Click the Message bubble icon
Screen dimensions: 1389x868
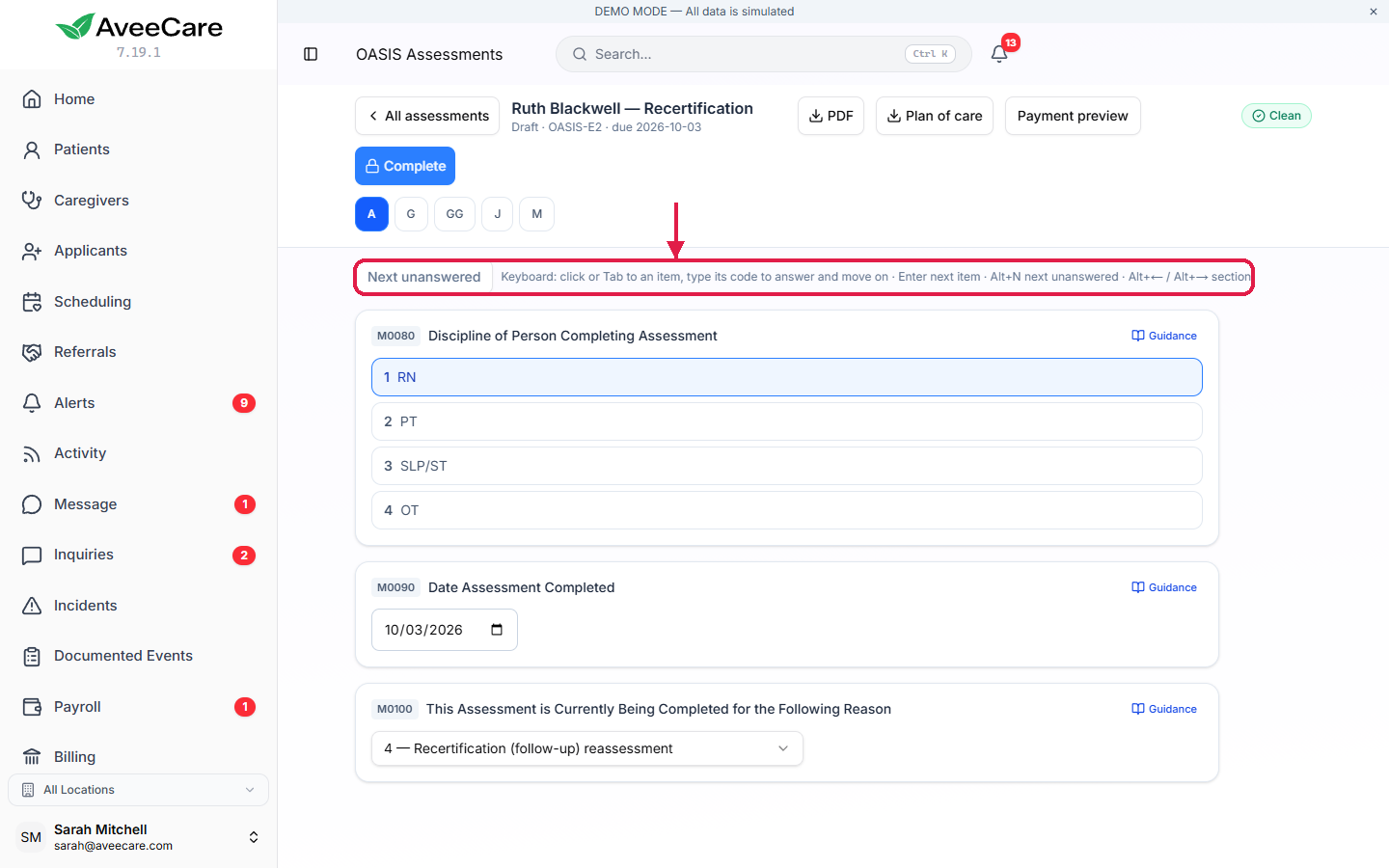pyautogui.click(x=32, y=504)
